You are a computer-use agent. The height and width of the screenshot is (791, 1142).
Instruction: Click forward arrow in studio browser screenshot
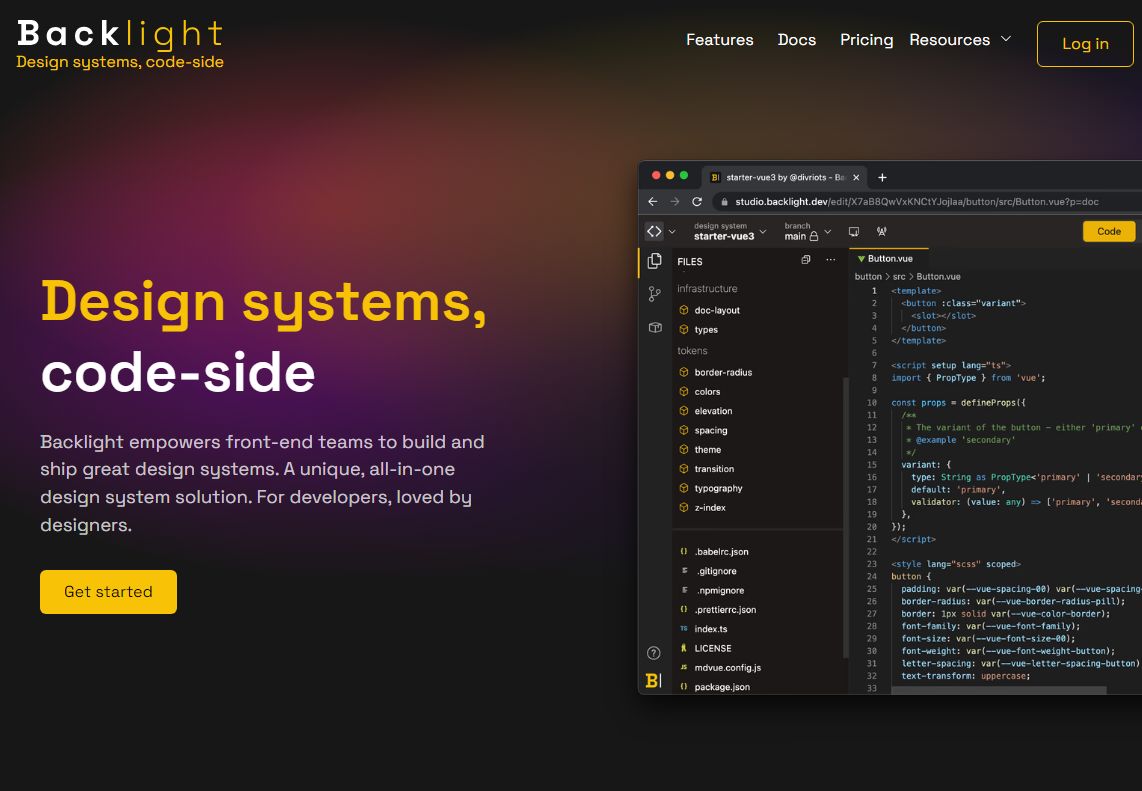674,202
